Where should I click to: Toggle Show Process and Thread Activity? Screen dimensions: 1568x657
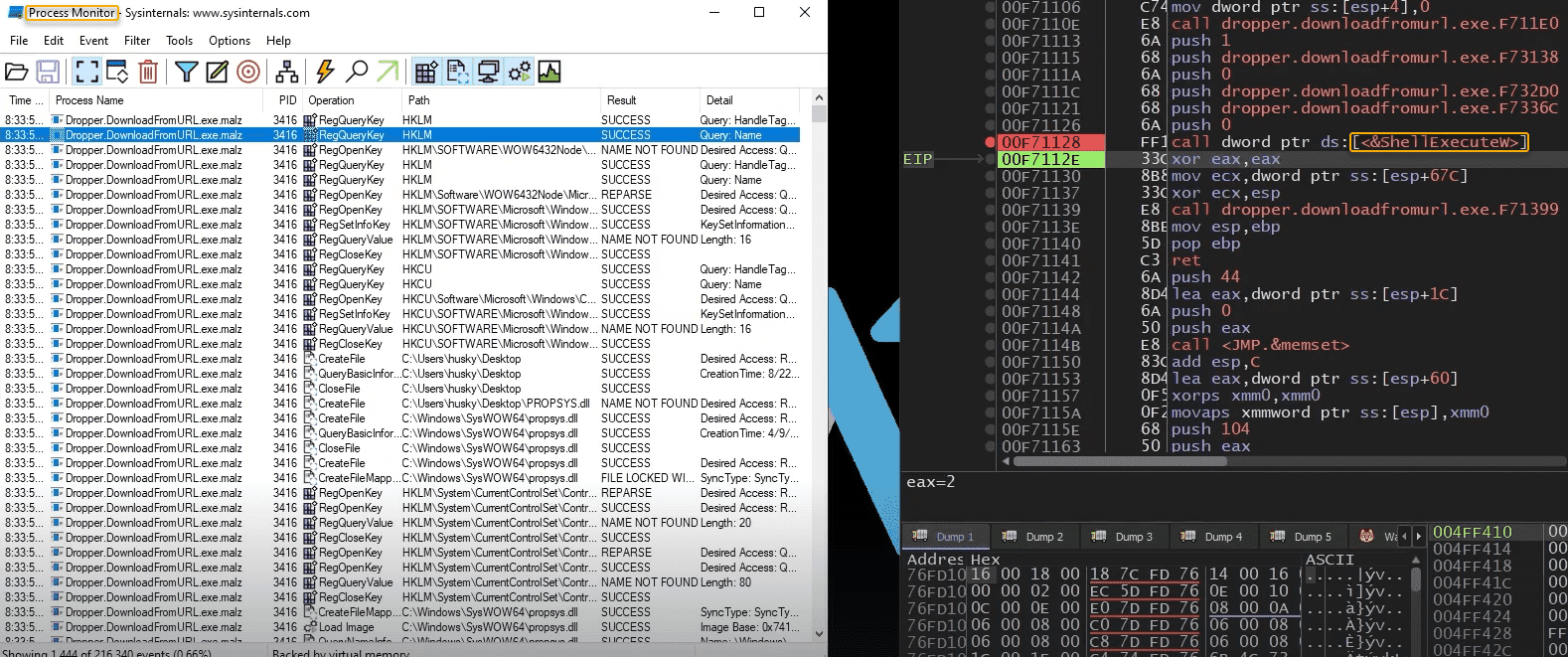pos(519,72)
